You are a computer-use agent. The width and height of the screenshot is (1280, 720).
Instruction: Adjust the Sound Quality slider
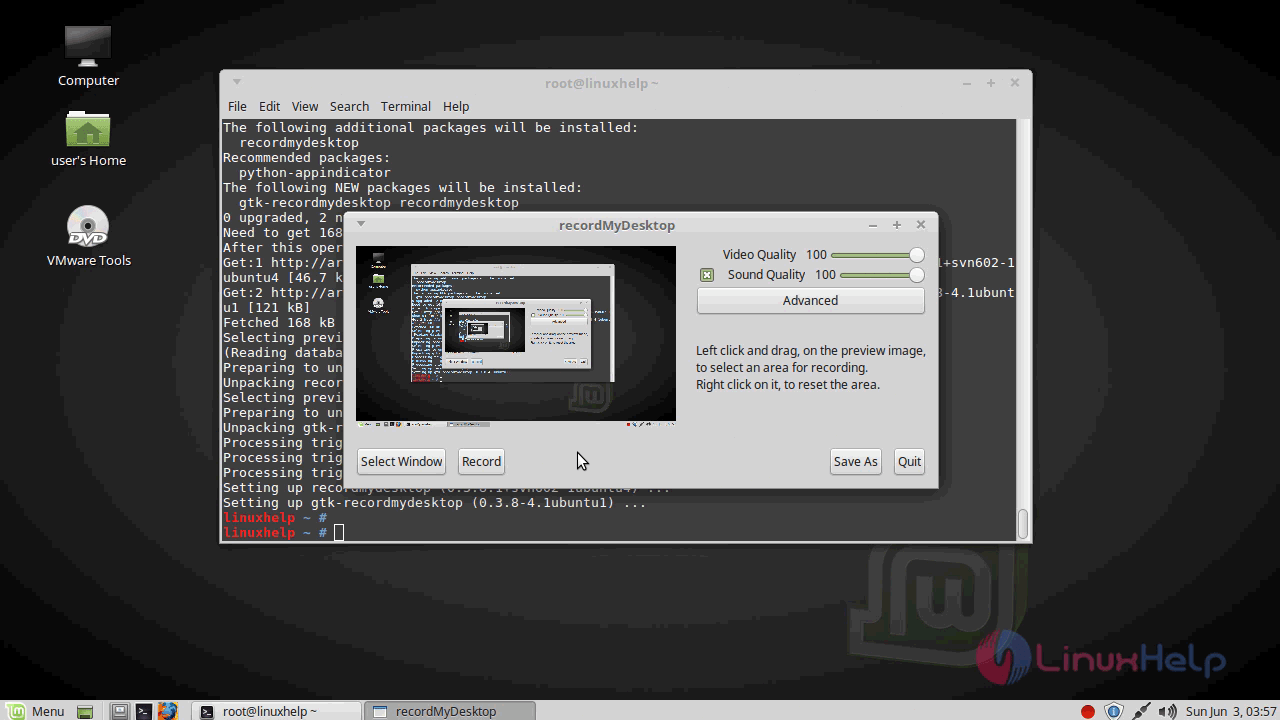pyautogui.click(x=882, y=275)
